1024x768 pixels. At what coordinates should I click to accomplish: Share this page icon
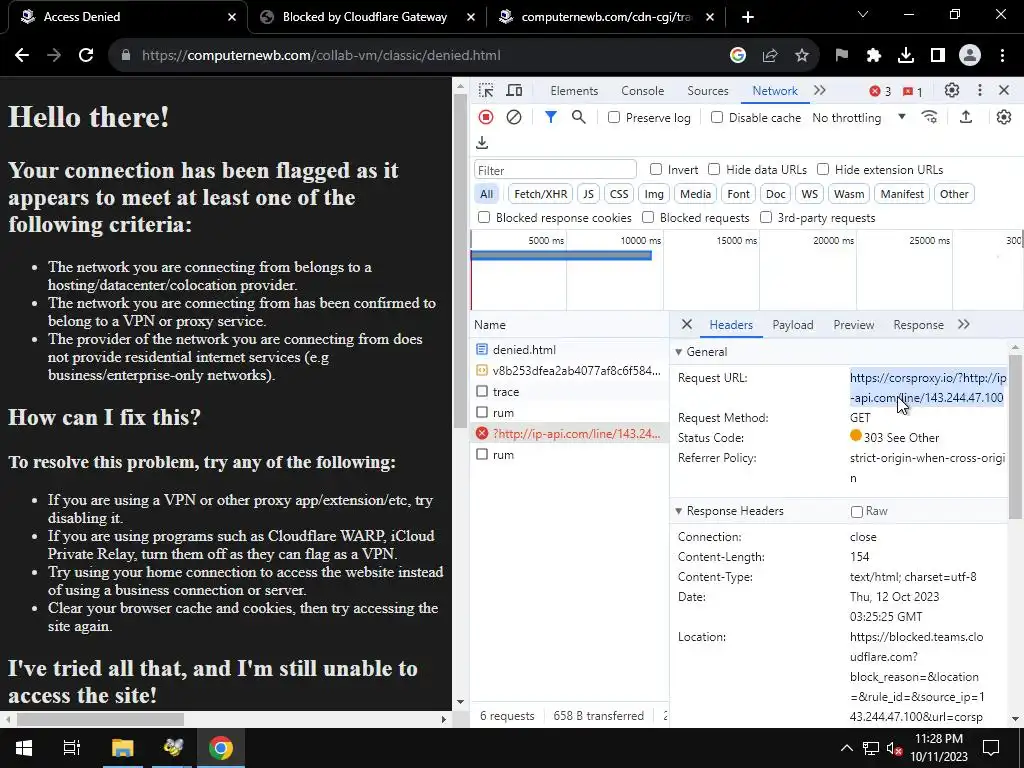(770, 56)
